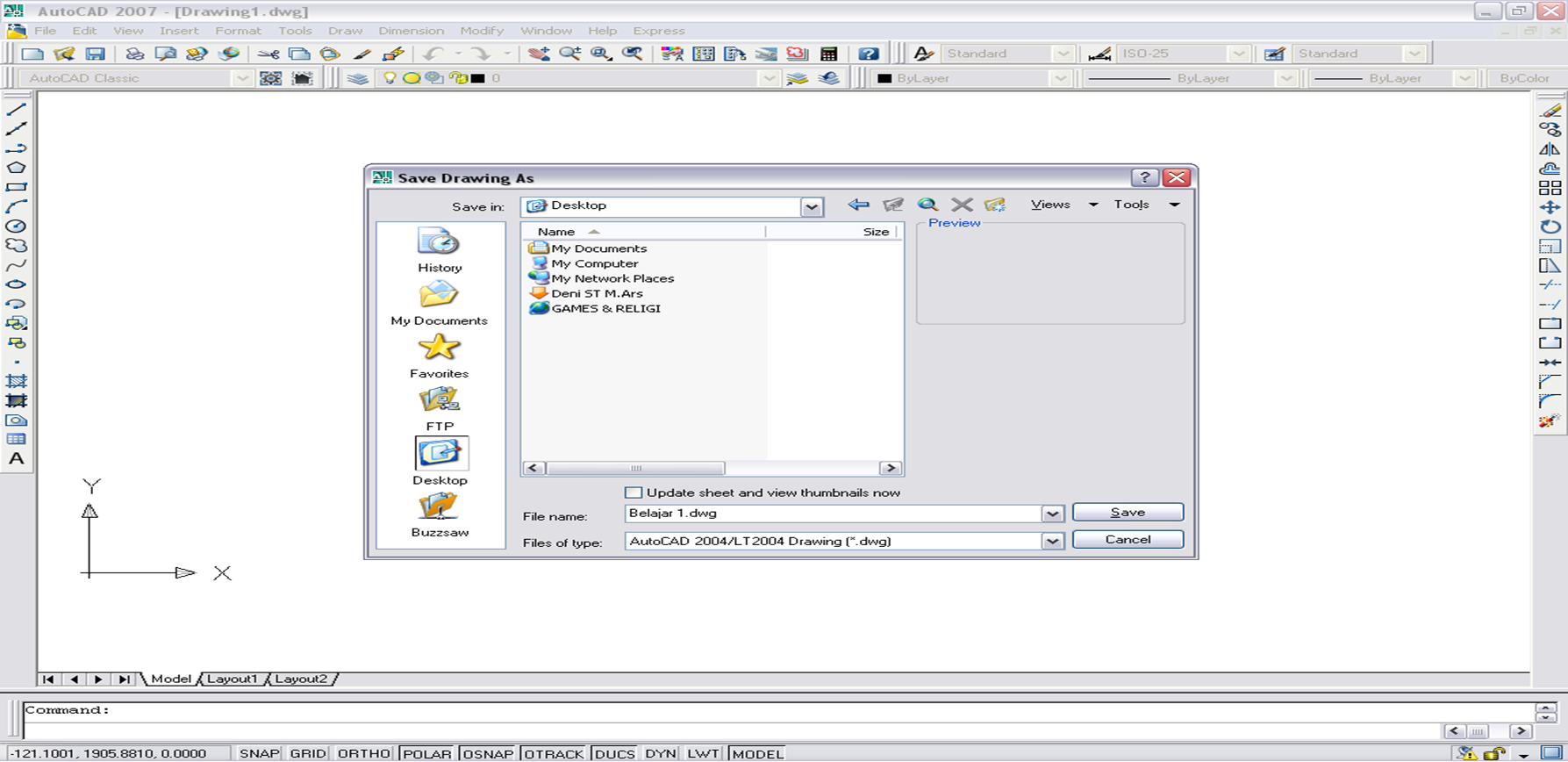The image size is (1568, 762).
Task: Toggle ORTHO mode in status bar
Action: (363, 753)
